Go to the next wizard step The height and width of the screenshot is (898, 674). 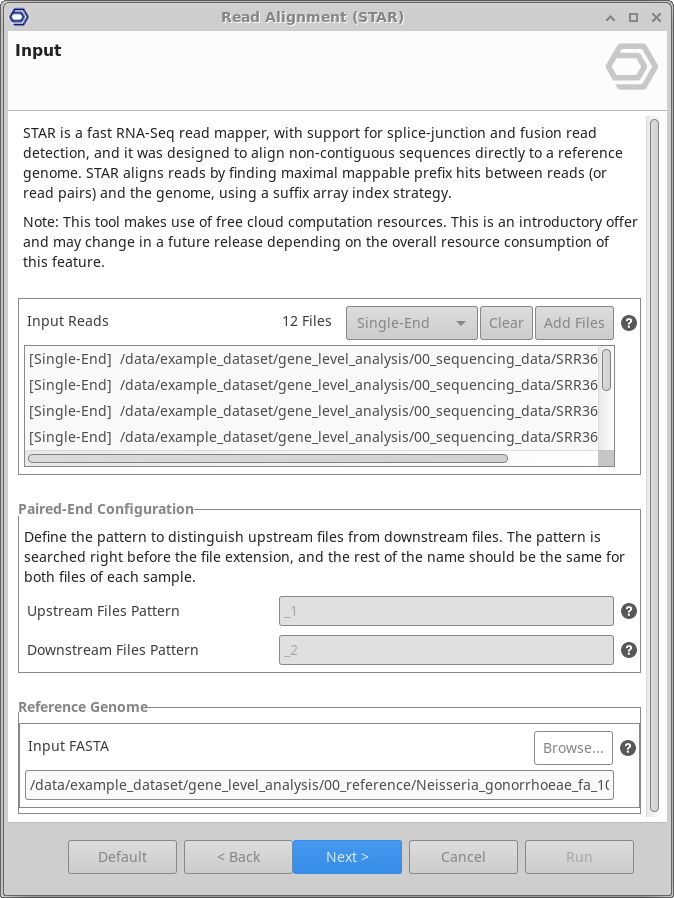coord(347,857)
